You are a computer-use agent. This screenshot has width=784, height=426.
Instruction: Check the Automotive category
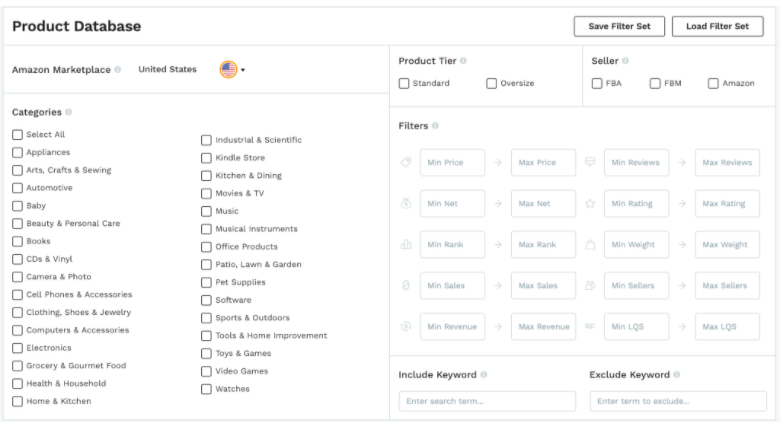18,188
